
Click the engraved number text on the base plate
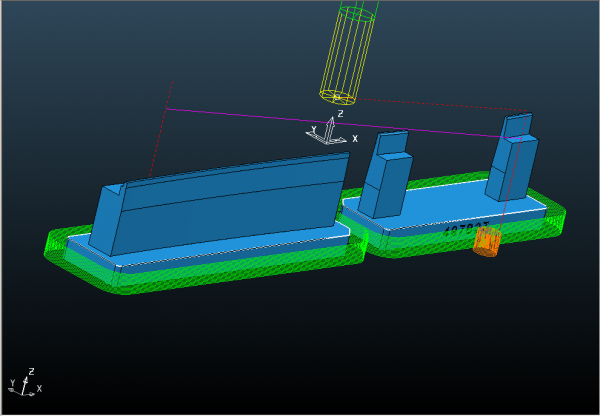point(466,230)
